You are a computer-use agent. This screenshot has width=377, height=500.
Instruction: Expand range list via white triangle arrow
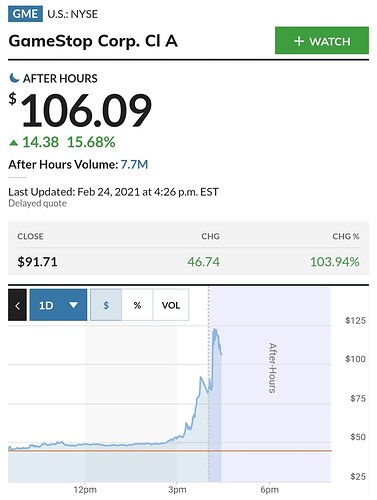coord(73,305)
